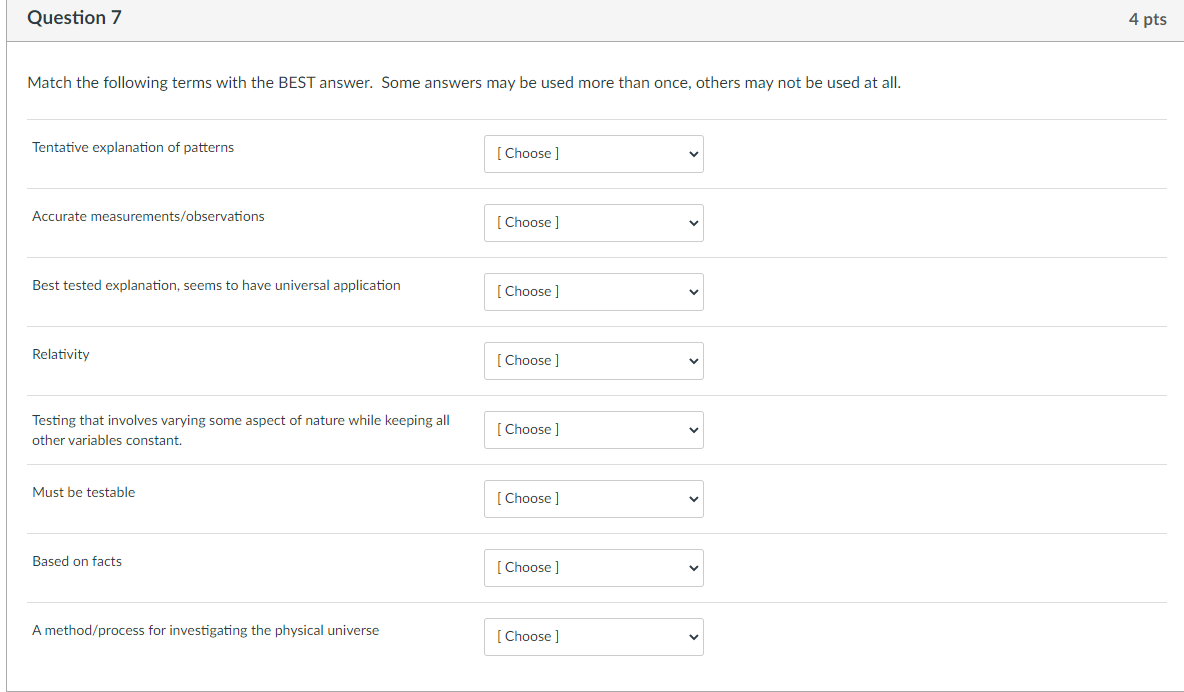Click chevron arrow in Tentative explanation dropdown

pos(693,154)
